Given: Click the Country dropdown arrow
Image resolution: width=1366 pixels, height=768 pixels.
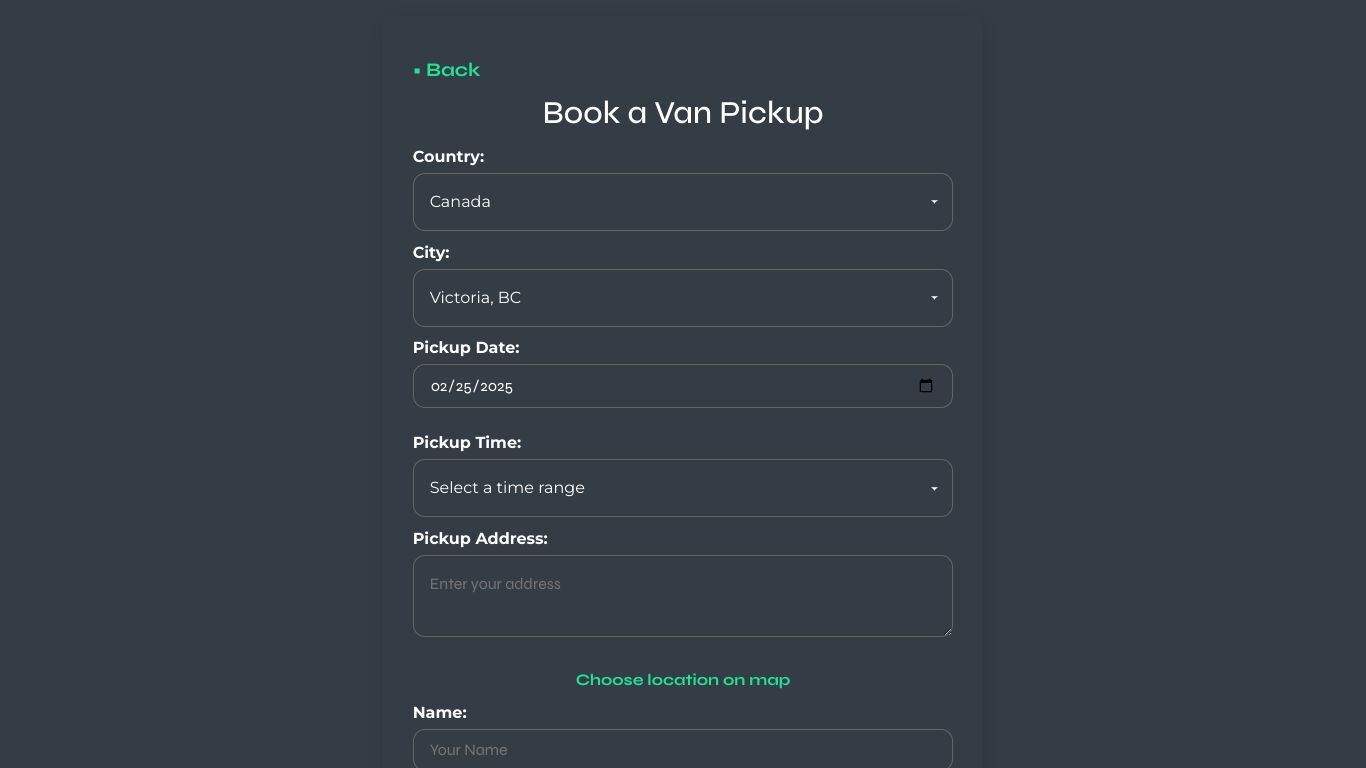Looking at the screenshot, I should [934, 202].
